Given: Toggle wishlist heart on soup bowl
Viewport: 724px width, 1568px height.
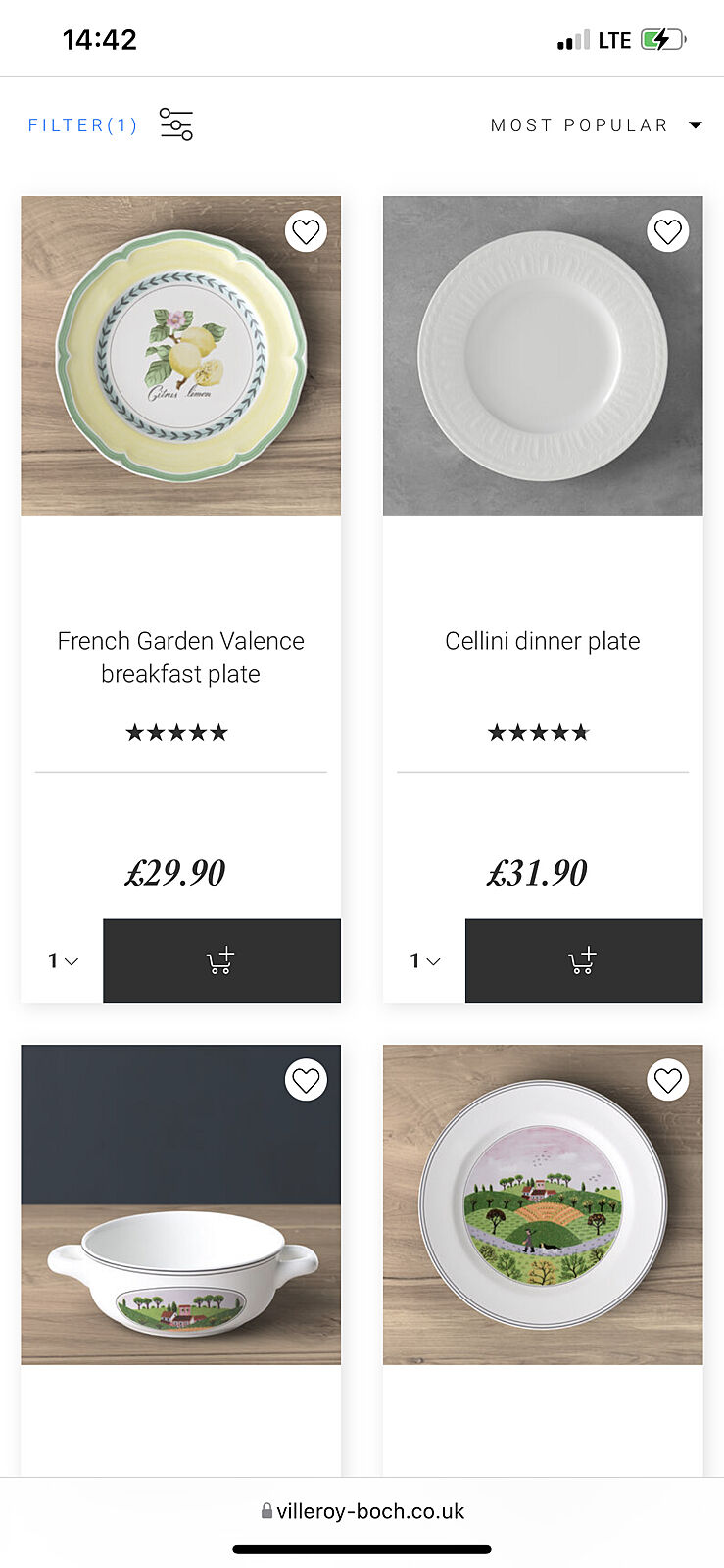Looking at the screenshot, I should tap(306, 1080).
